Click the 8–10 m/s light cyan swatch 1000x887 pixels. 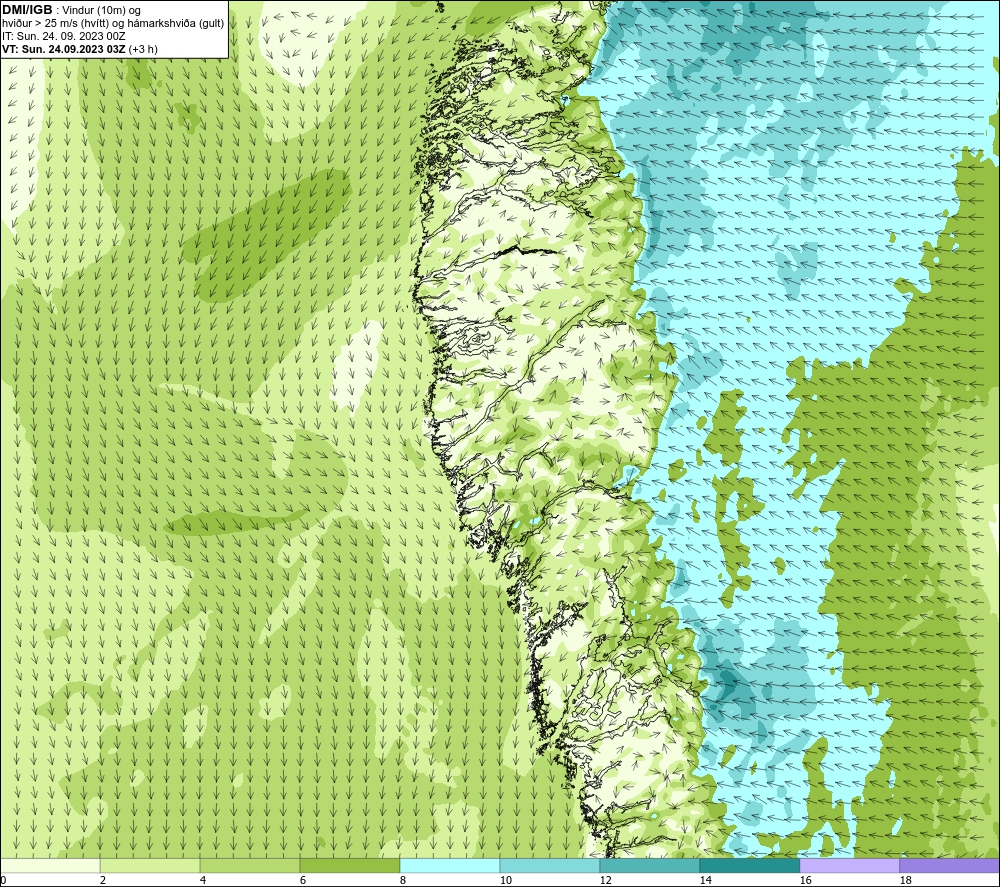tap(450, 865)
